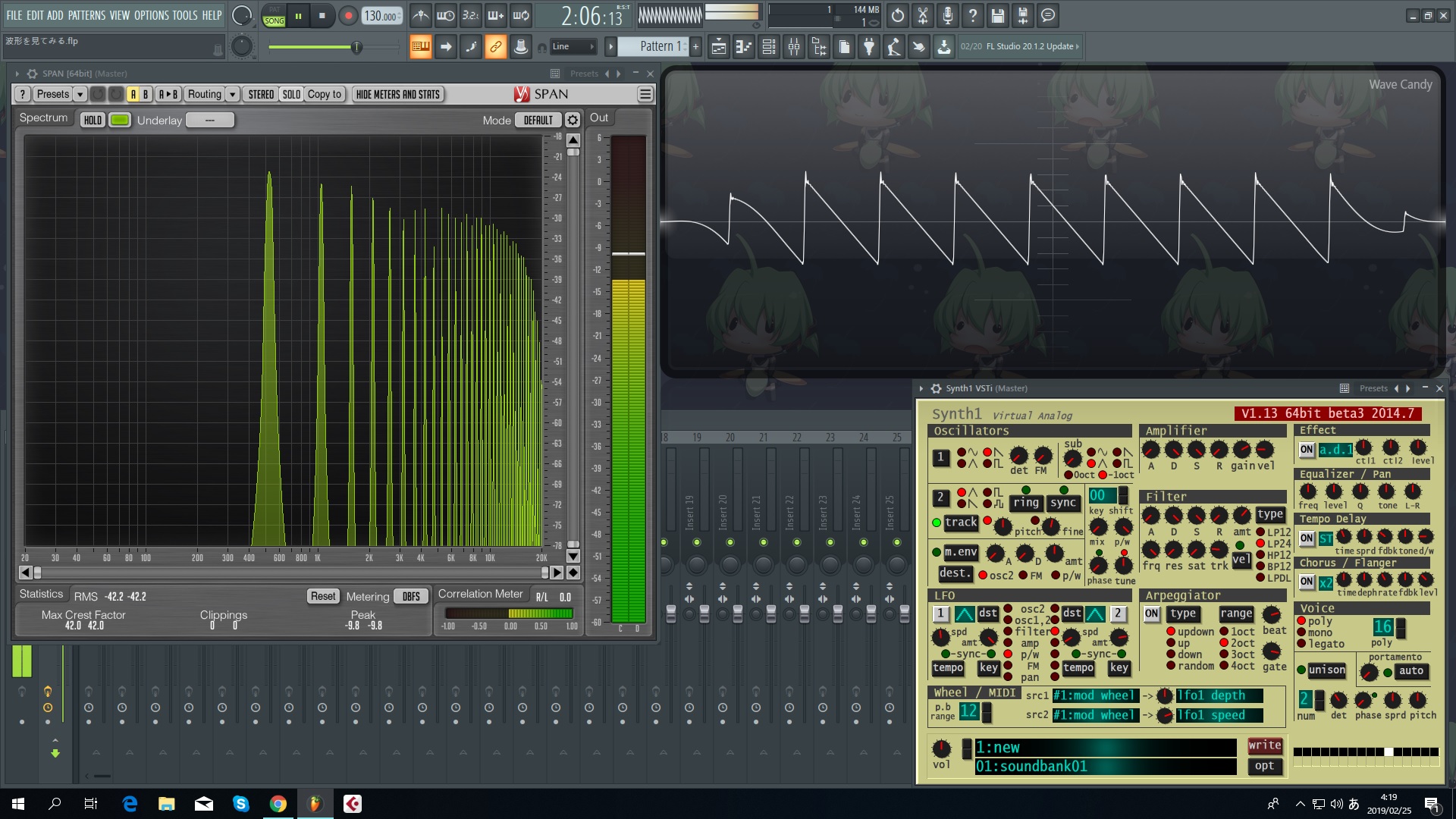The image size is (1456, 819).
Task: Open the PATTERNS menu
Action: pyautogui.click(x=86, y=15)
